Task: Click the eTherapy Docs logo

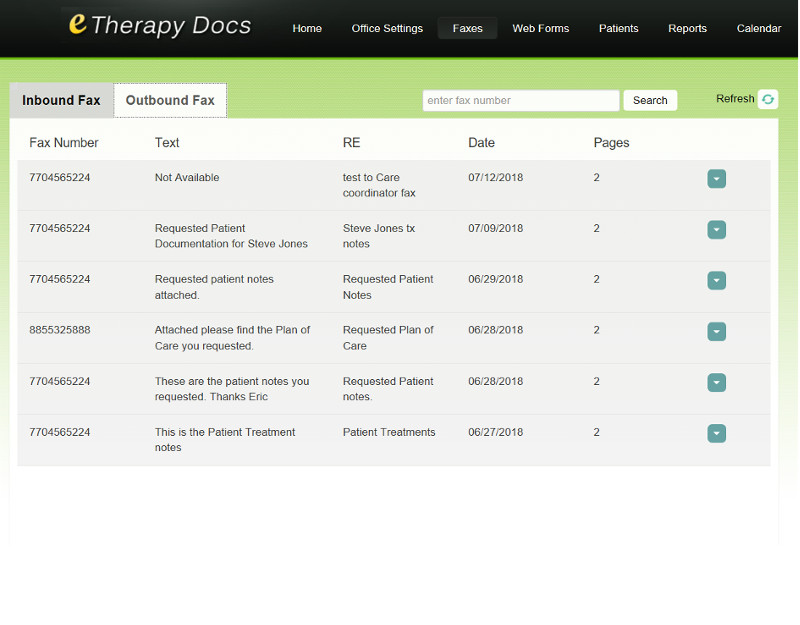Action: [x=159, y=26]
